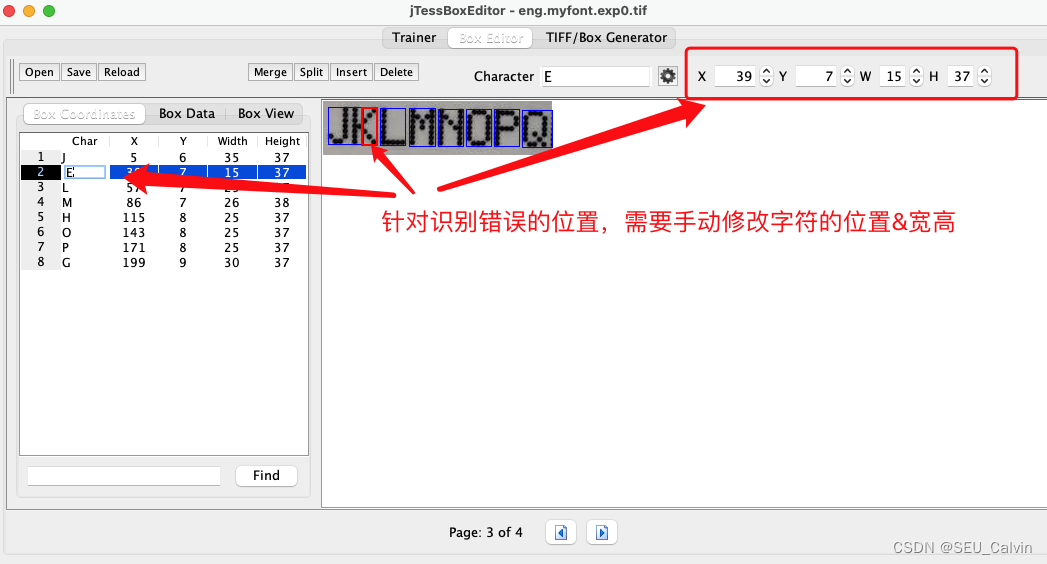Screen dimensions: 1047x564
Task: Click the X value spinner field
Action: 737,77
